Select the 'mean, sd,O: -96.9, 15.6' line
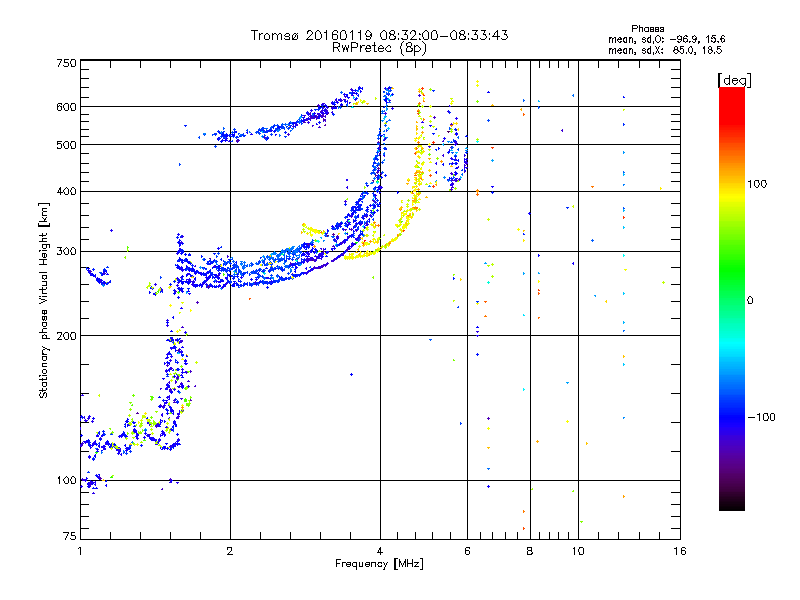 (x=666, y=39)
